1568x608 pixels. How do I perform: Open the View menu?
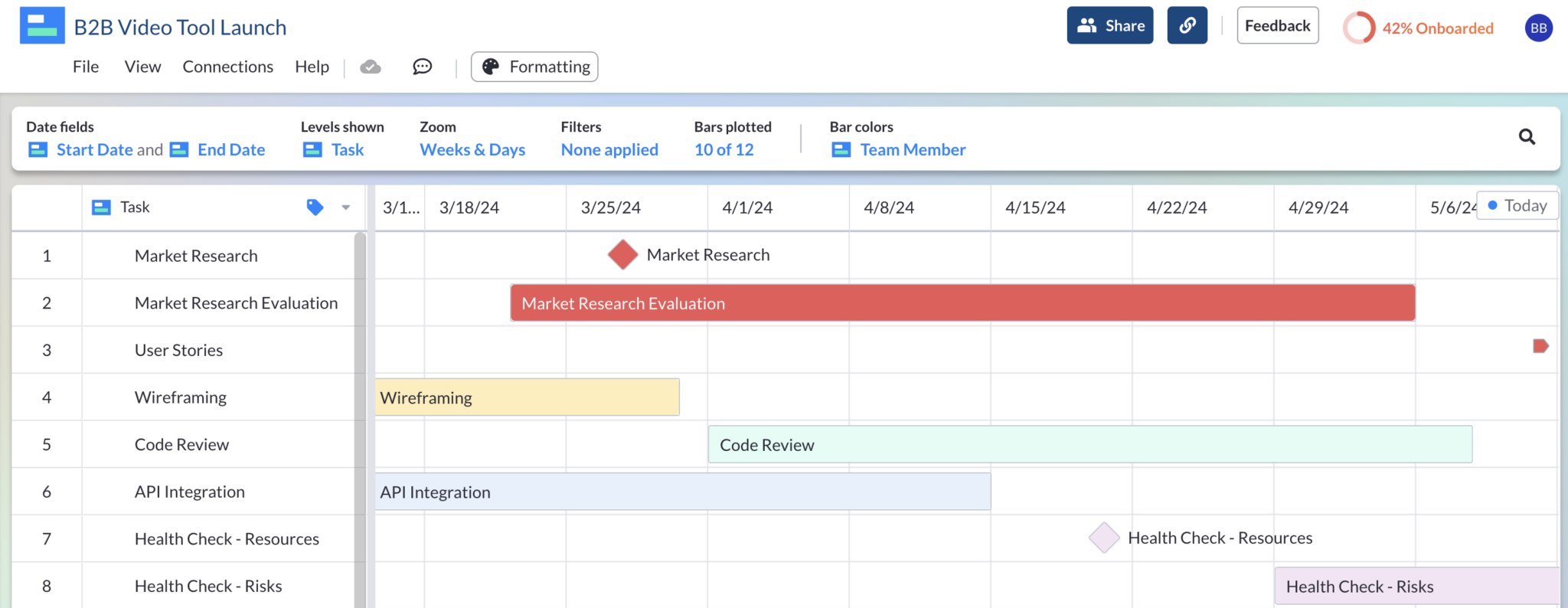pos(142,67)
